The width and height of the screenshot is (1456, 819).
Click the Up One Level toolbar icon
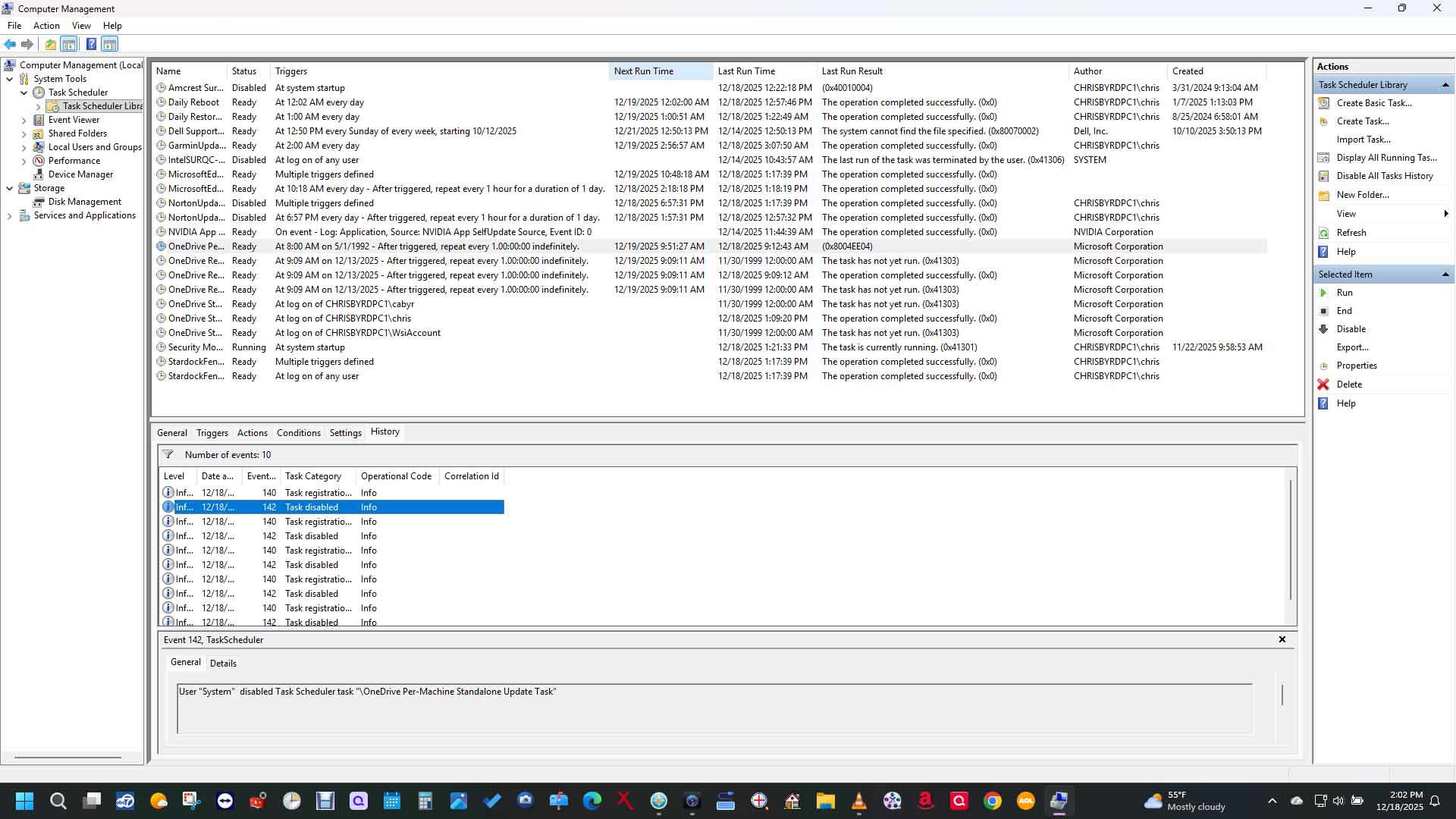coord(50,44)
